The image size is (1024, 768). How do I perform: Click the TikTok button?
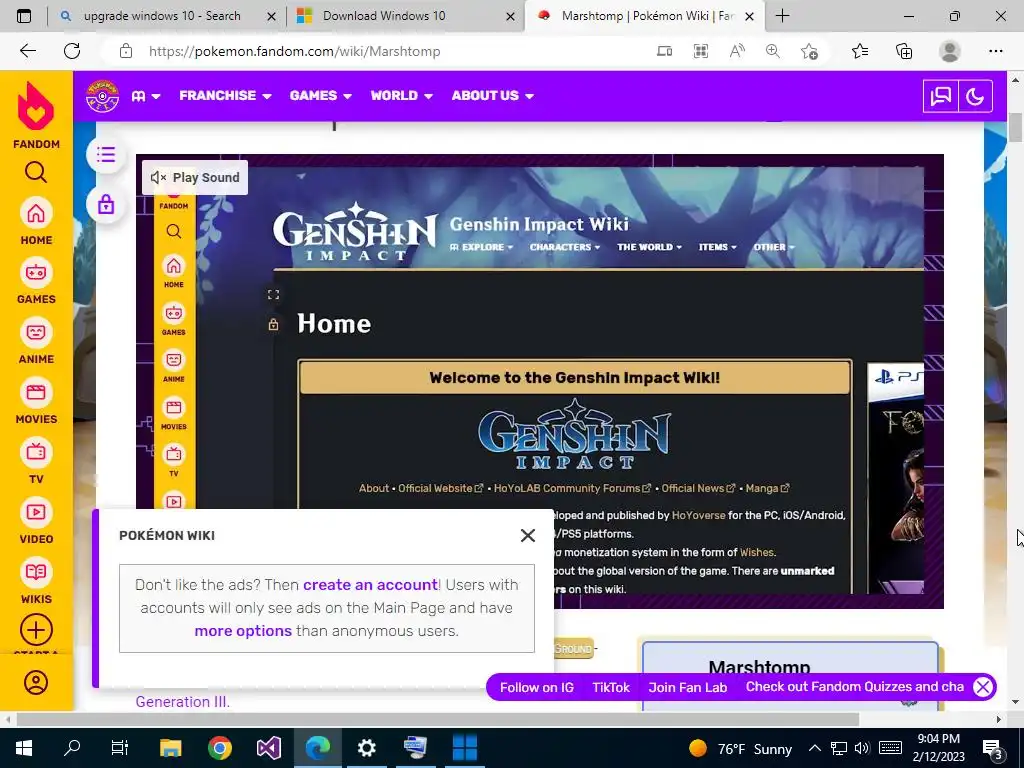(611, 687)
